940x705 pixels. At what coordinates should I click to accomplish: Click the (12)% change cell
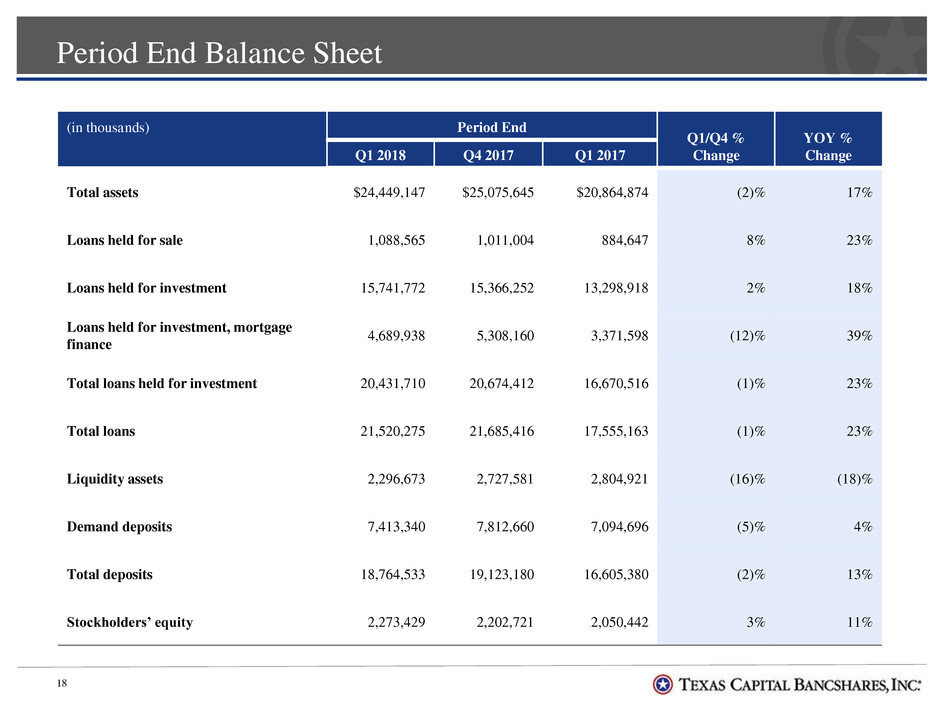(747, 336)
